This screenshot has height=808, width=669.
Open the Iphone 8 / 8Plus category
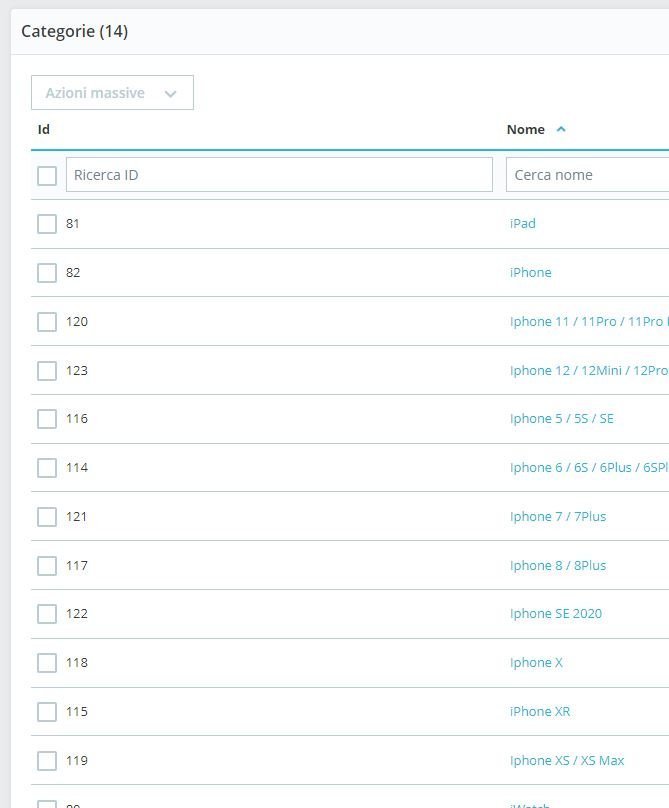point(558,565)
